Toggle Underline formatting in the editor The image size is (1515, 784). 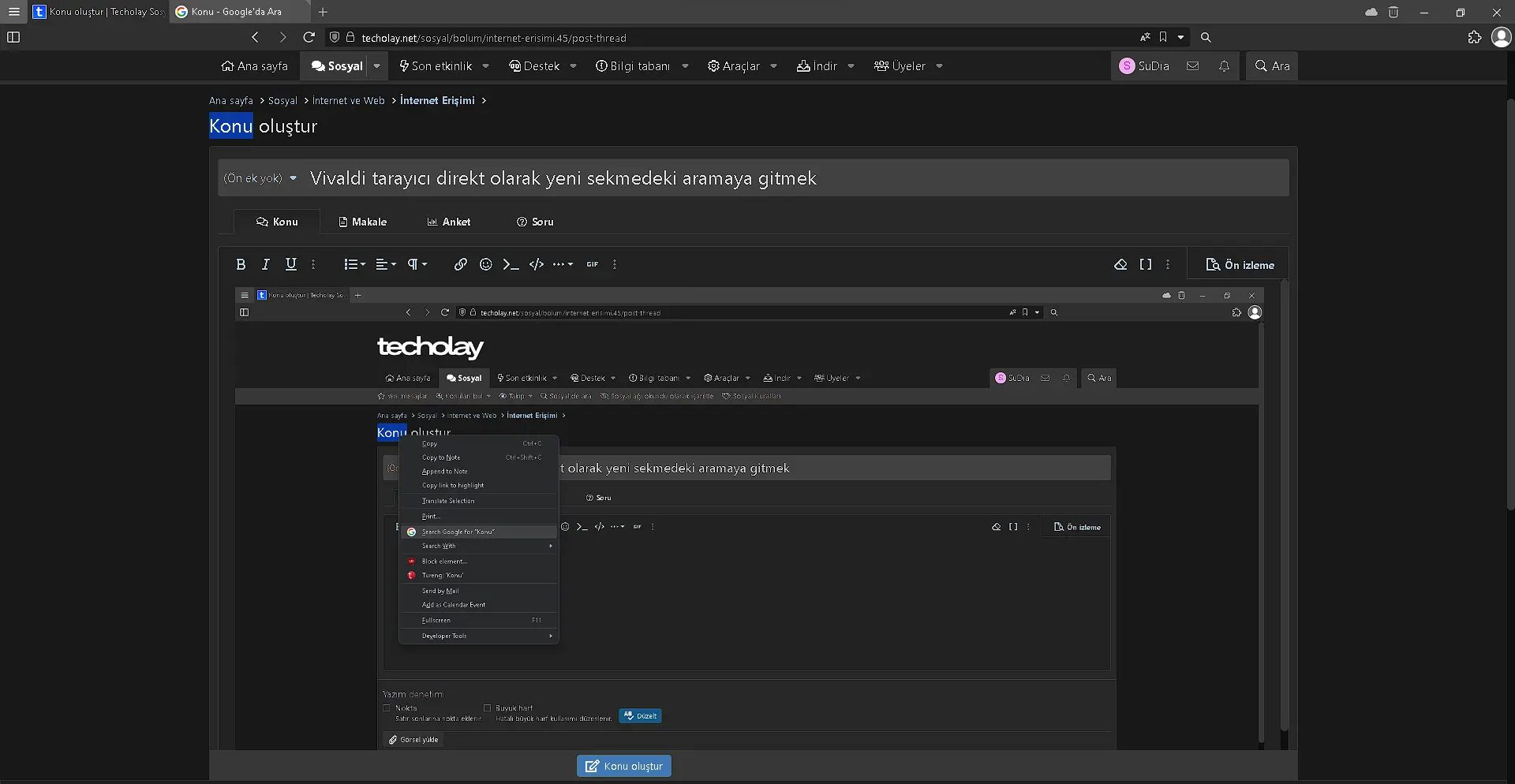291,264
